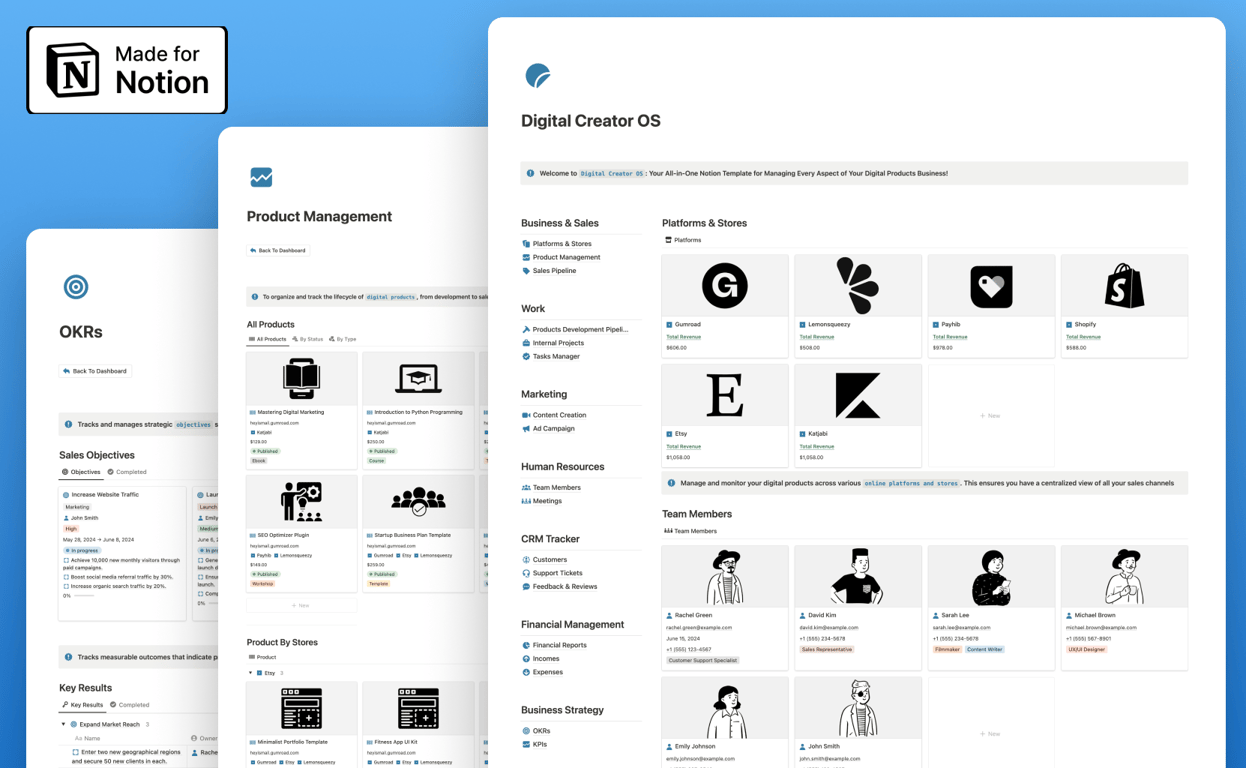This screenshot has height=768, width=1246.
Task: Add new product via + New in All Products
Action: [x=301, y=605]
